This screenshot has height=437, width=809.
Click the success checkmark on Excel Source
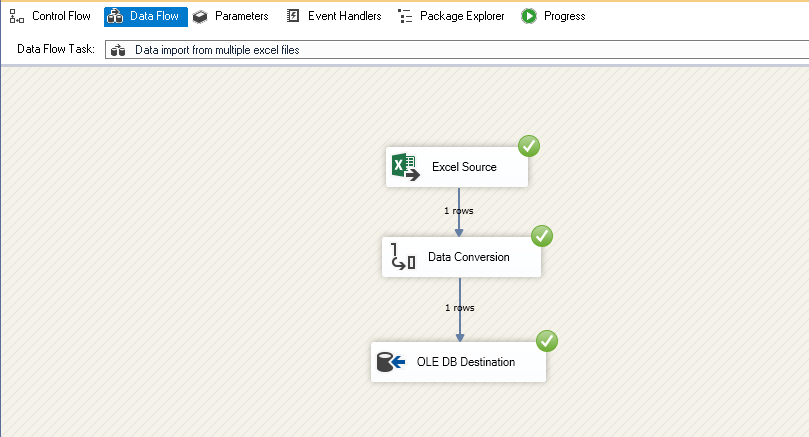pyautogui.click(x=529, y=147)
